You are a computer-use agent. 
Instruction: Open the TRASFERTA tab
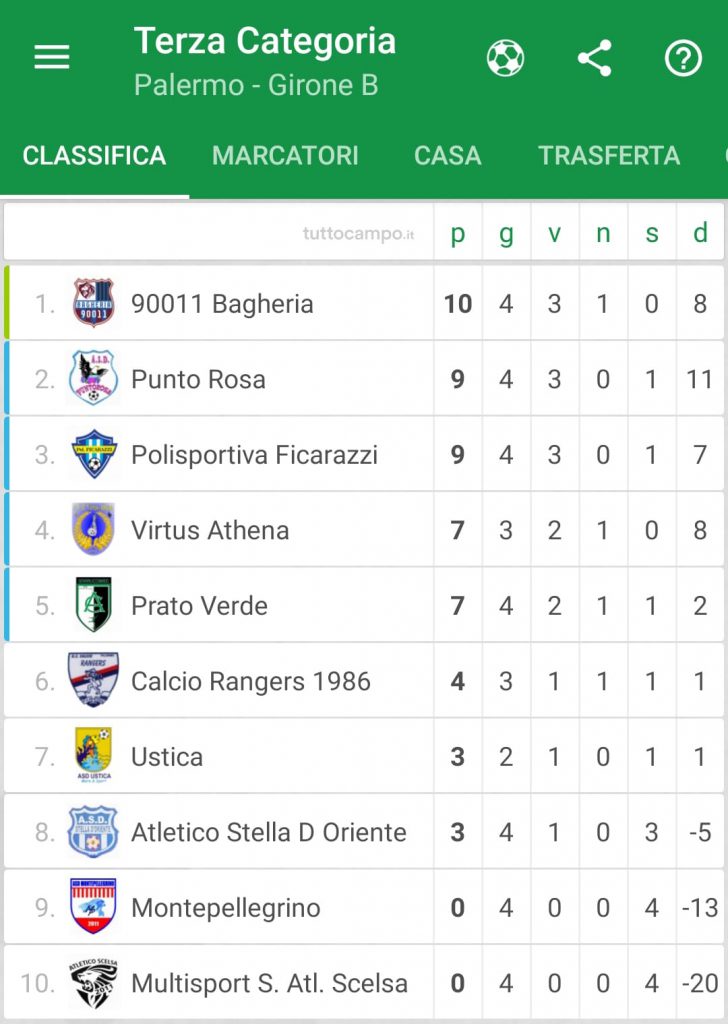[609, 156]
